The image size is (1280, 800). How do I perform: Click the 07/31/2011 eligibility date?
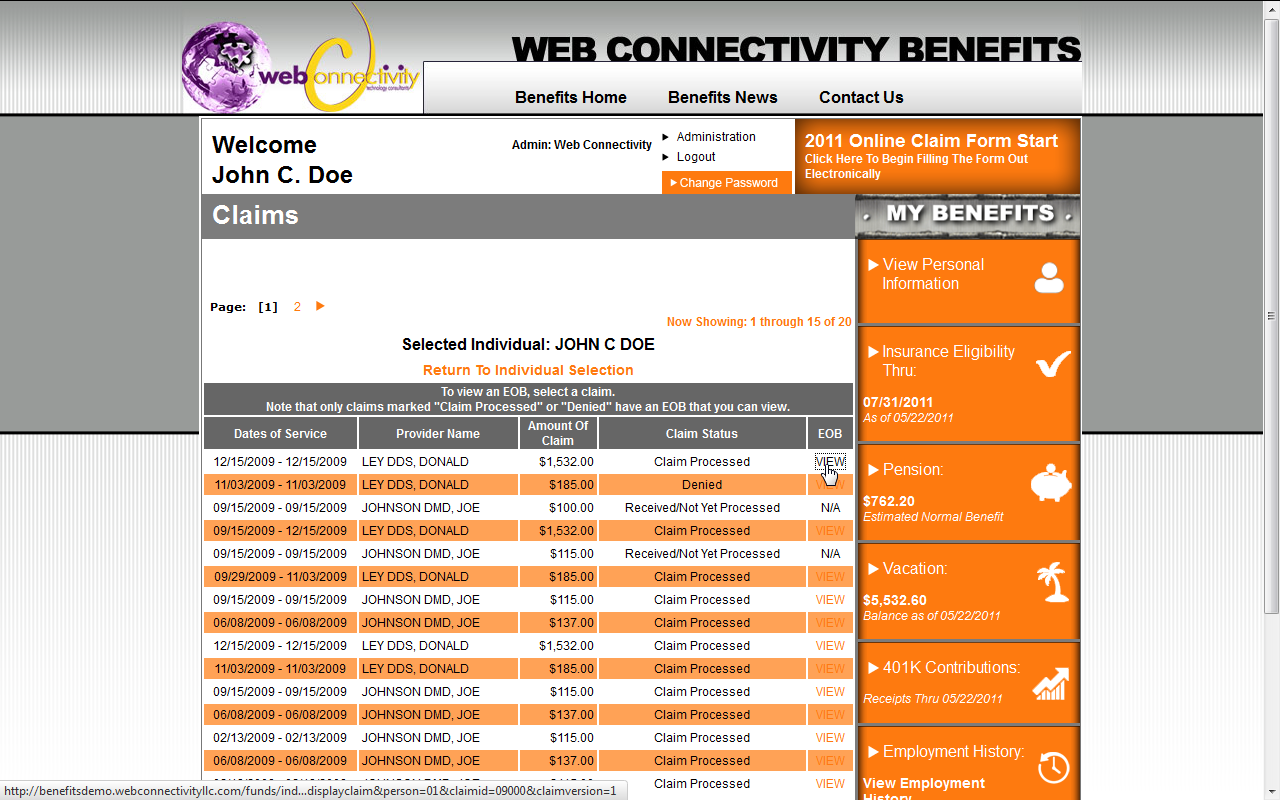point(898,402)
